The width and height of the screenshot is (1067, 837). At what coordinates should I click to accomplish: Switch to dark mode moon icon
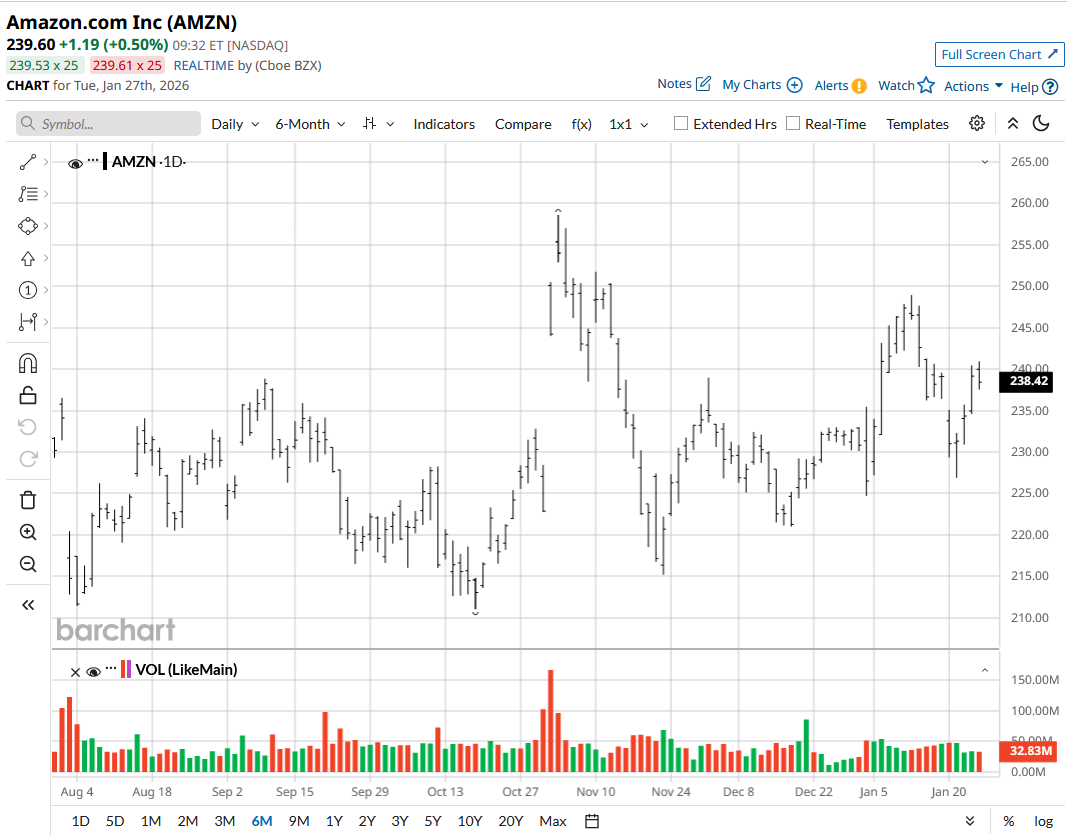pyautogui.click(x=1041, y=123)
